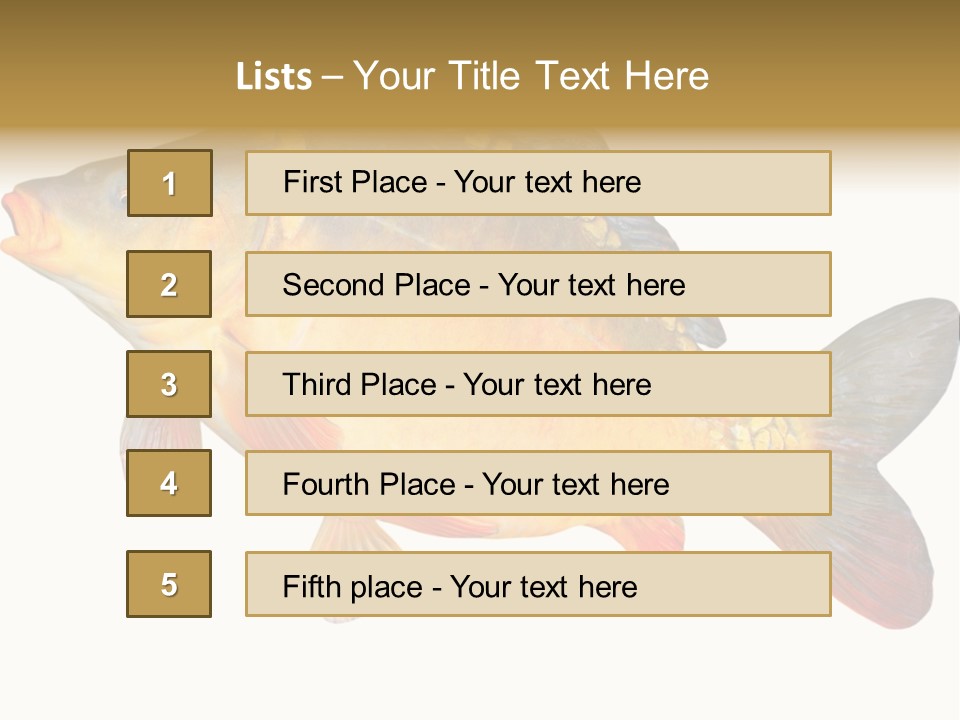
Task: Select the number 4 box
Action: click(x=169, y=483)
